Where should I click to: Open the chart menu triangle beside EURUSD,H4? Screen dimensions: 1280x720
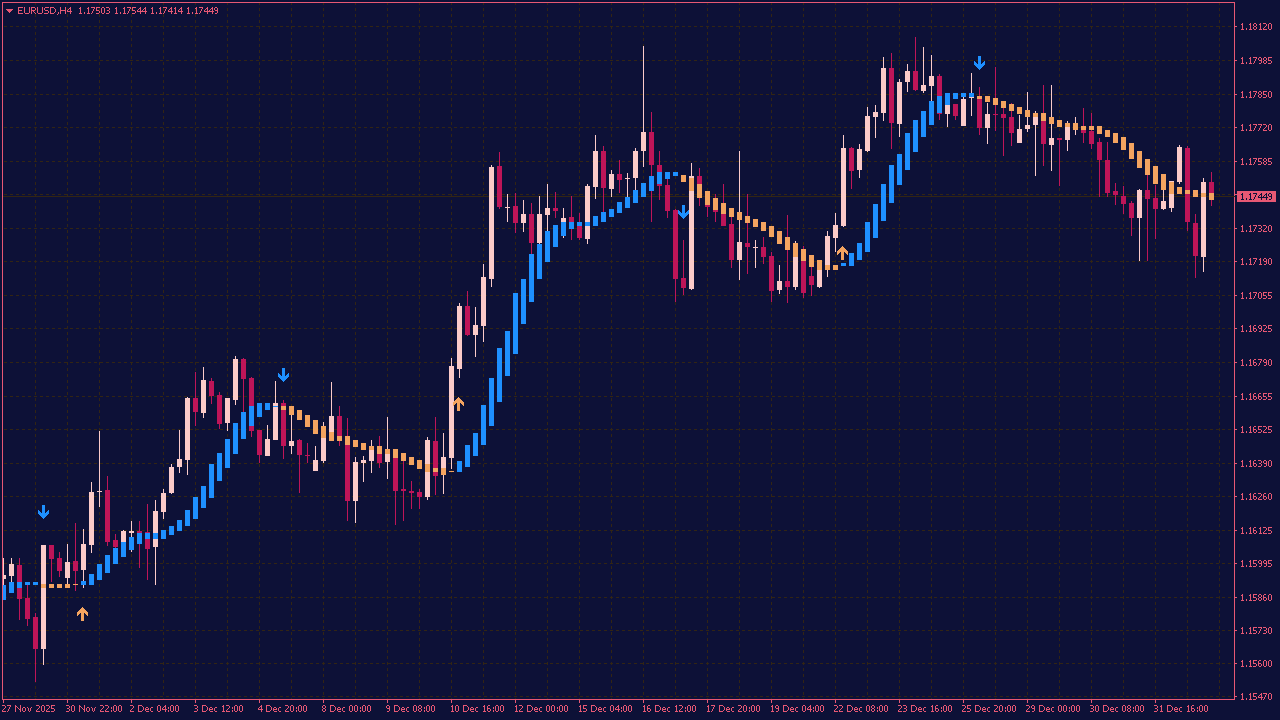click(x=10, y=11)
